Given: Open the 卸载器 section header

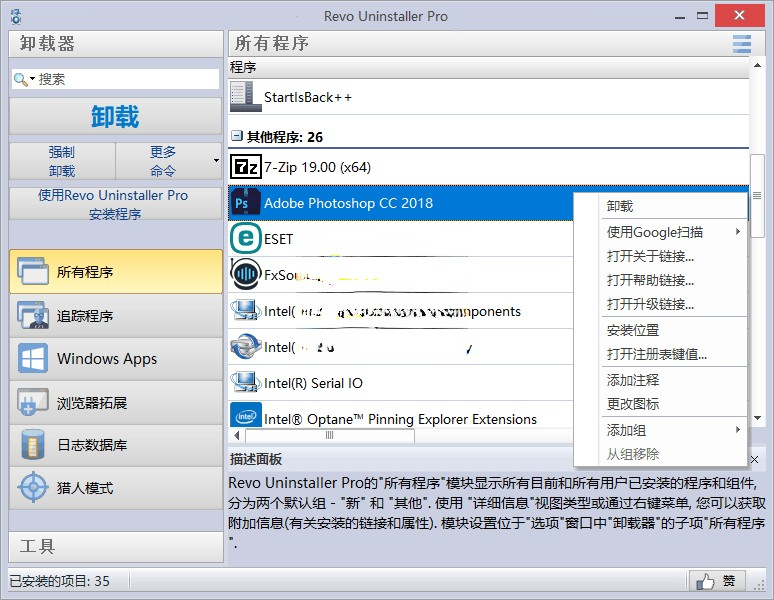Looking at the screenshot, I should (x=116, y=43).
